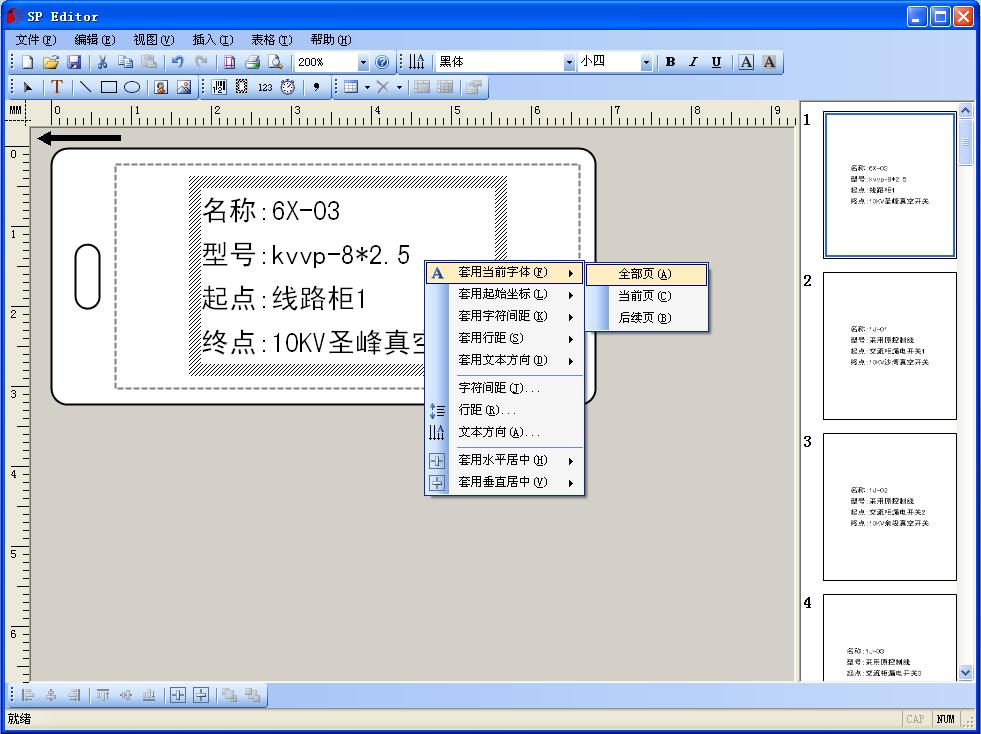Select the page 2 thumbnail
Screen dimensions: 981x734
[889, 345]
